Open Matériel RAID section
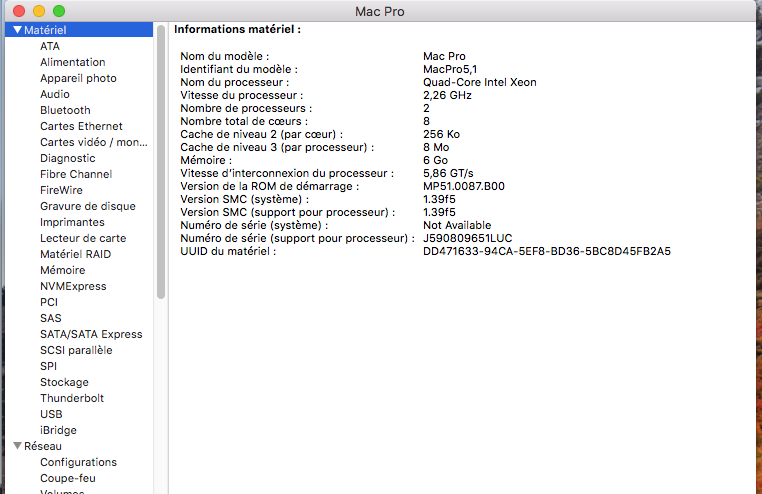Screen dimensions: 762x494 pyautogui.click(x=75, y=255)
